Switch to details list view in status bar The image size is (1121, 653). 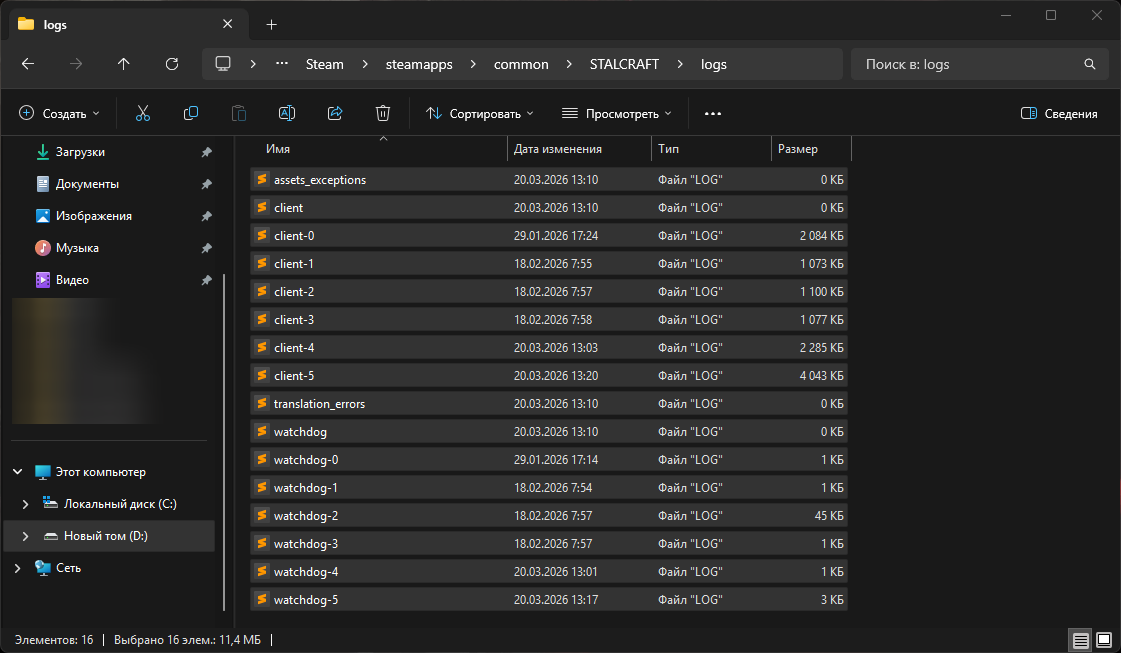coord(1080,639)
